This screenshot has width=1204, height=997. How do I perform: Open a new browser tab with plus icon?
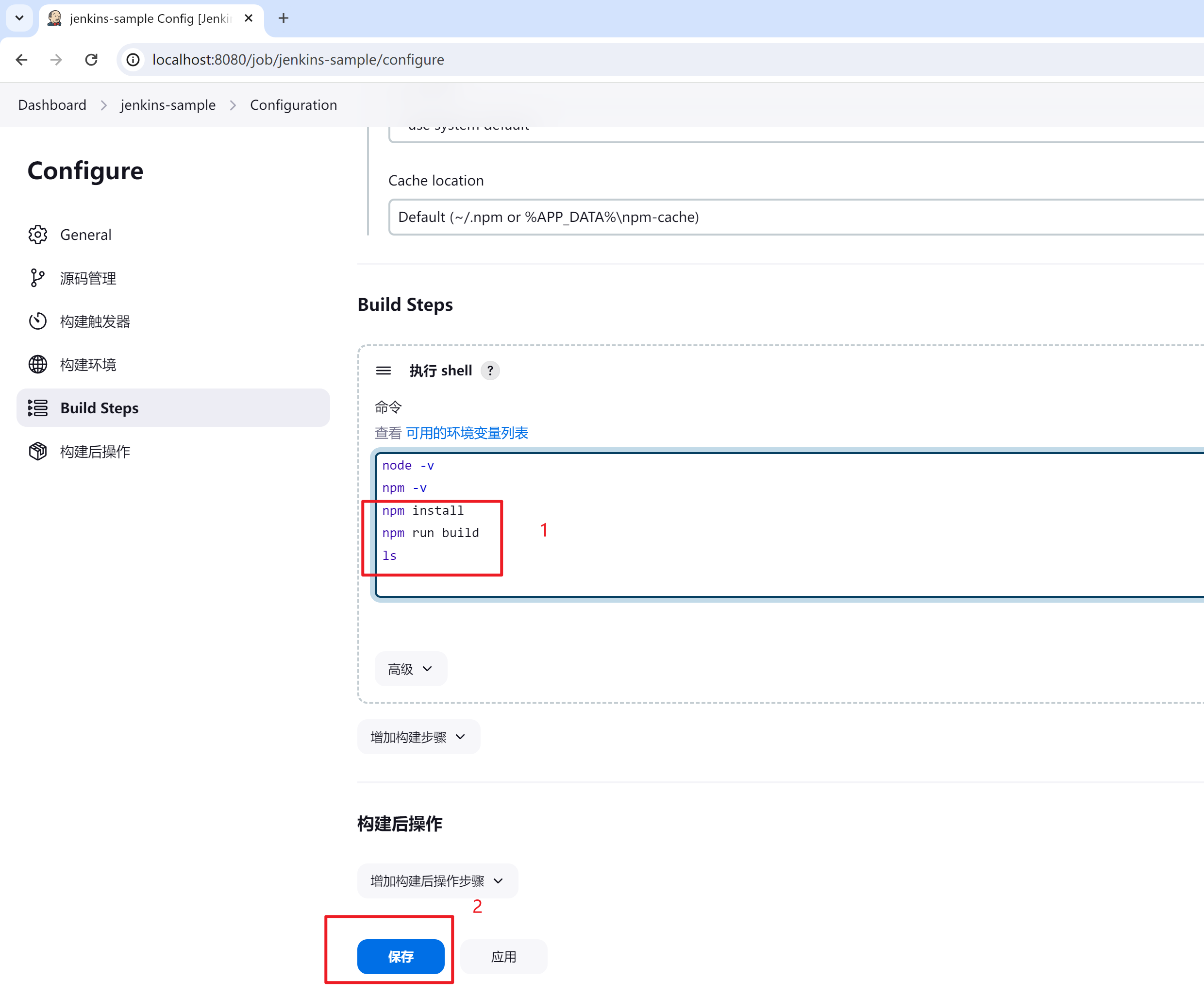[x=283, y=18]
